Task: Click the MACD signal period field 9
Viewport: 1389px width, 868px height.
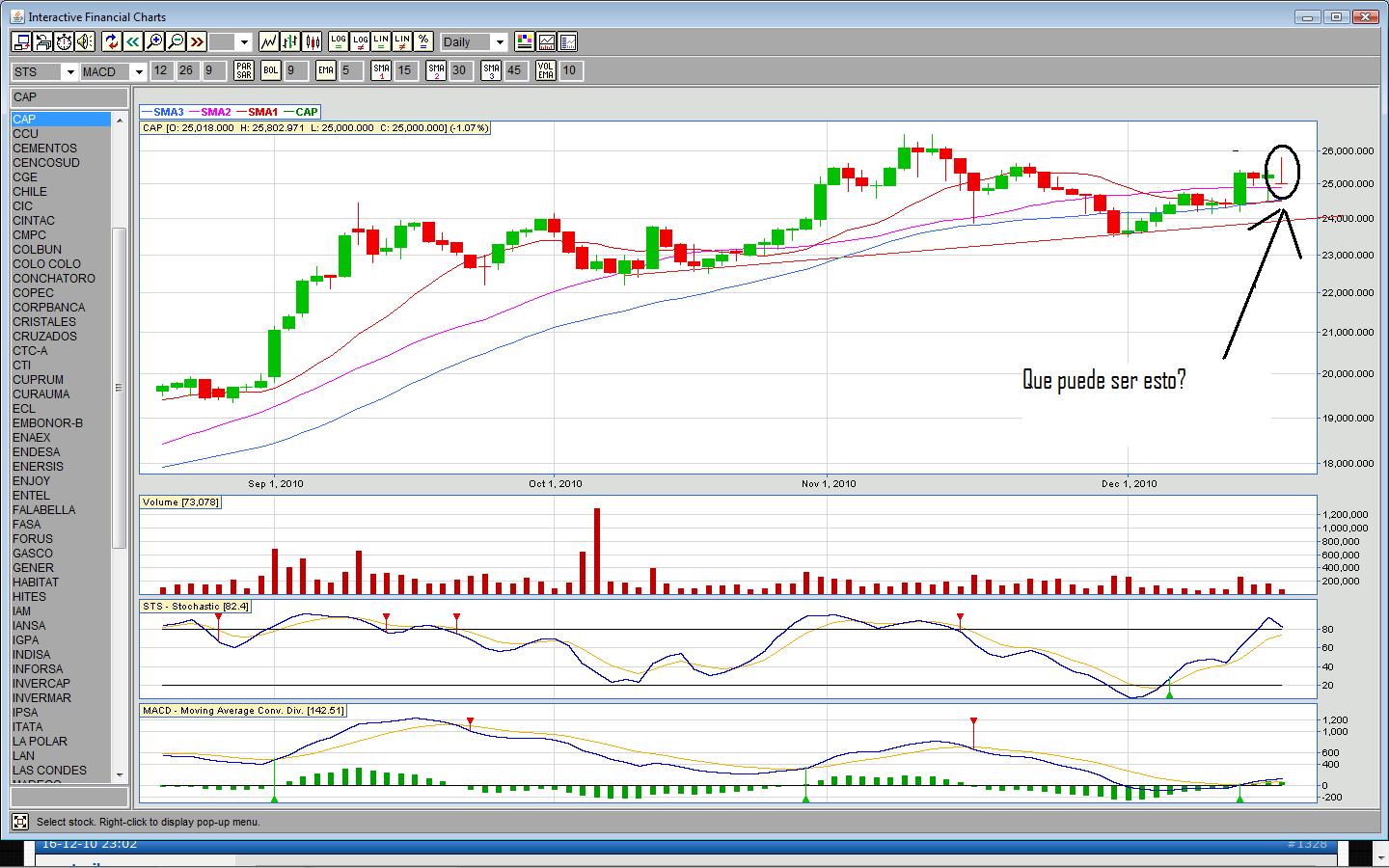Action: pos(213,70)
